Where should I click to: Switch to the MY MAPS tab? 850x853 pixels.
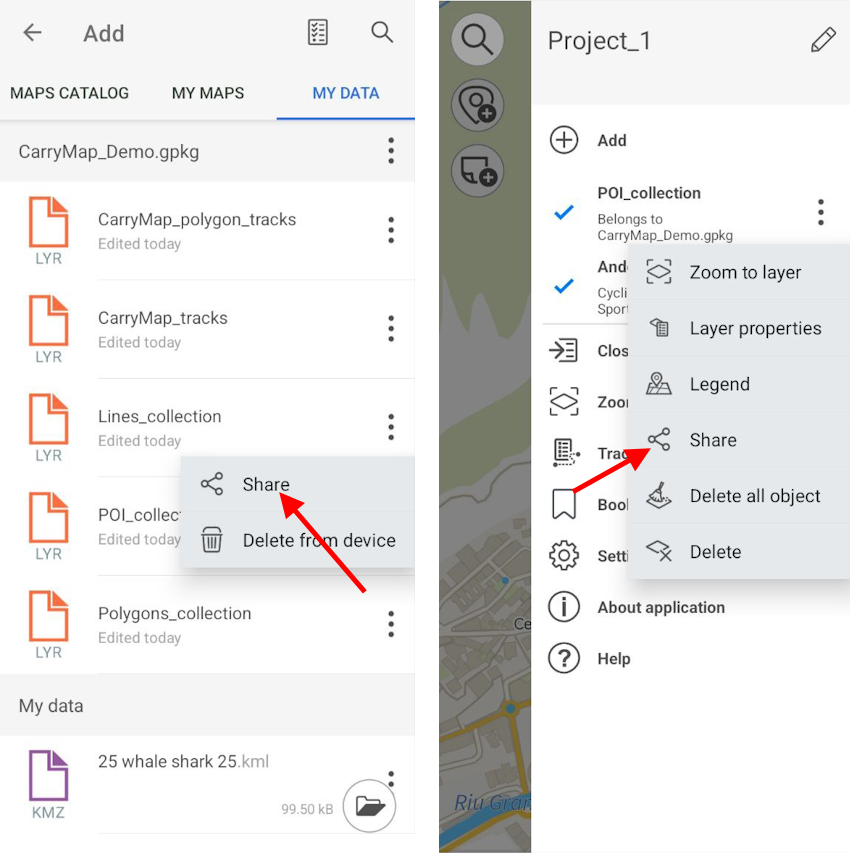[x=208, y=93]
